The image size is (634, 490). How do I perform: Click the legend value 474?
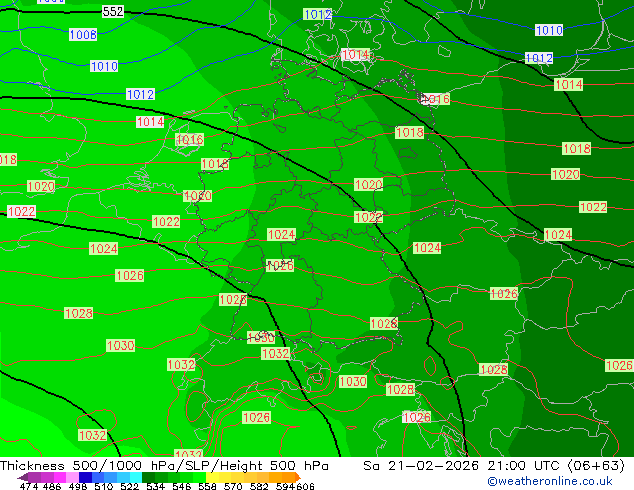(29, 486)
